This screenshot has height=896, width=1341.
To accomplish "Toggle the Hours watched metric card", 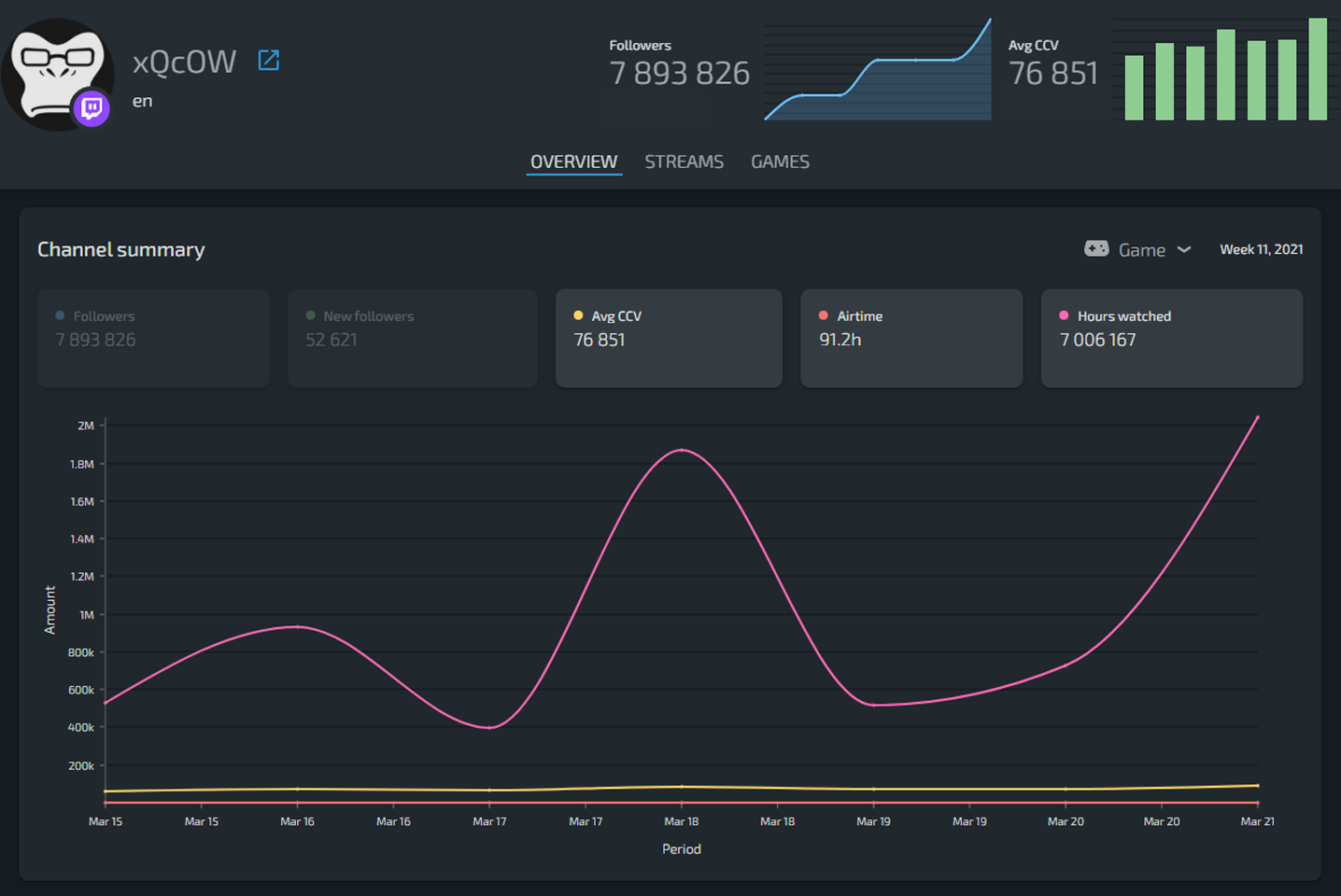I will point(1172,338).
